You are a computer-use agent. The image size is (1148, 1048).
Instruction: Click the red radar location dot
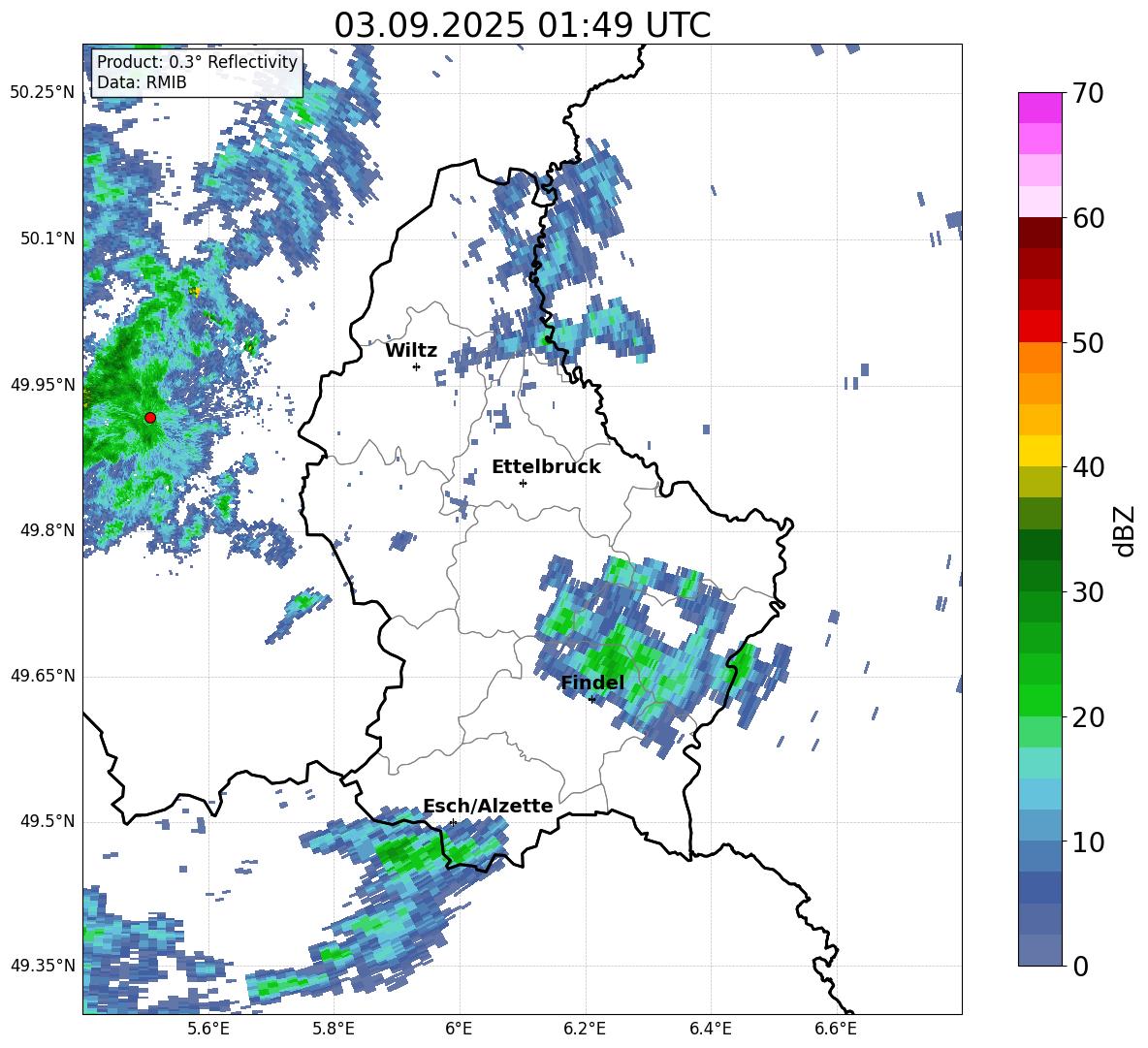[x=150, y=418]
